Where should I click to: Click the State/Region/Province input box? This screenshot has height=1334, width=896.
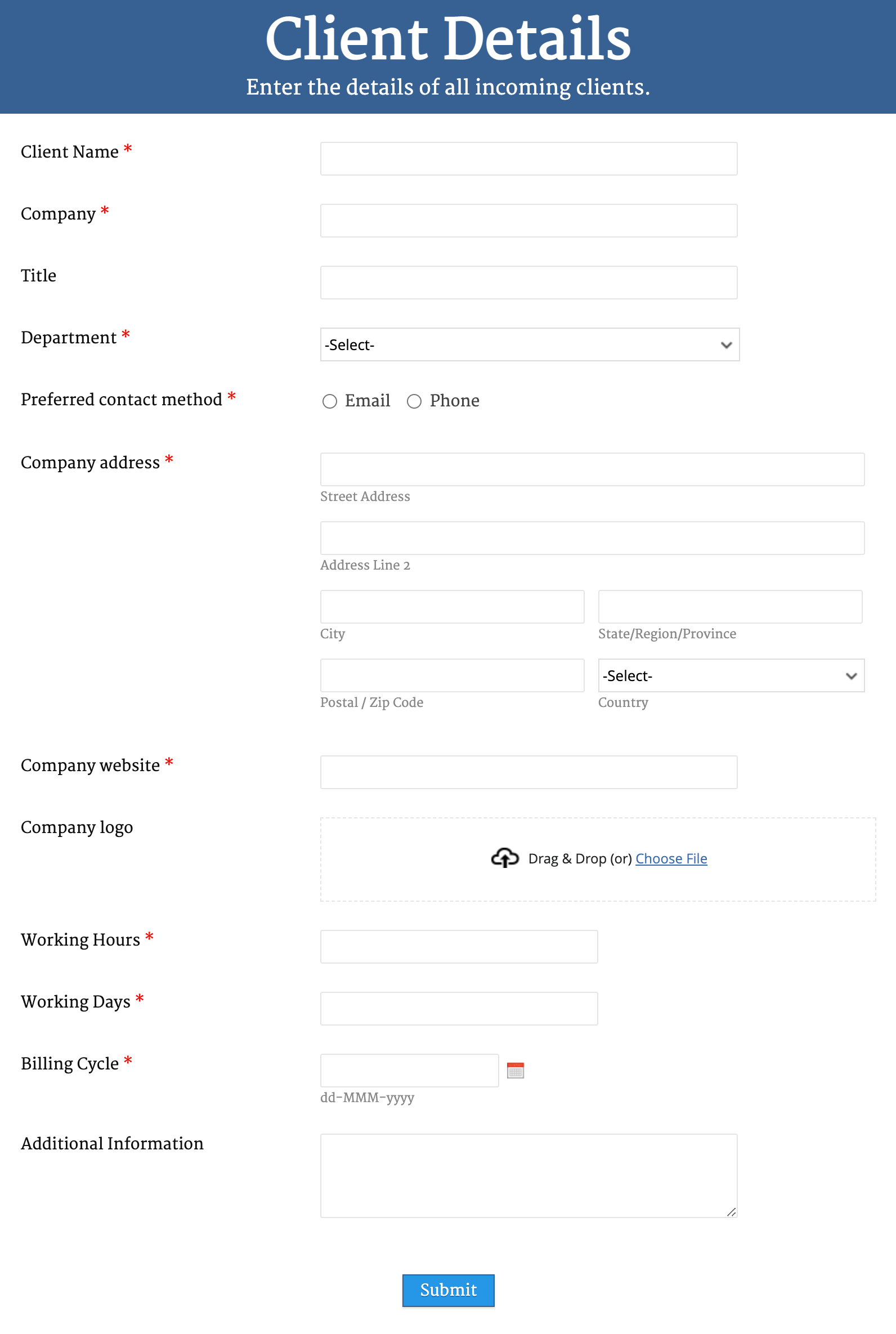729,607
